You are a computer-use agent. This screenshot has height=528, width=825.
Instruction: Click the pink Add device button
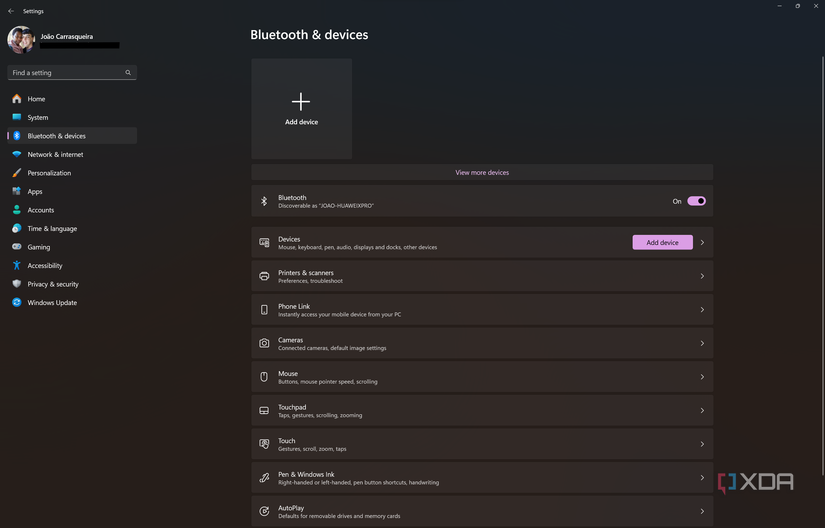click(x=662, y=242)
